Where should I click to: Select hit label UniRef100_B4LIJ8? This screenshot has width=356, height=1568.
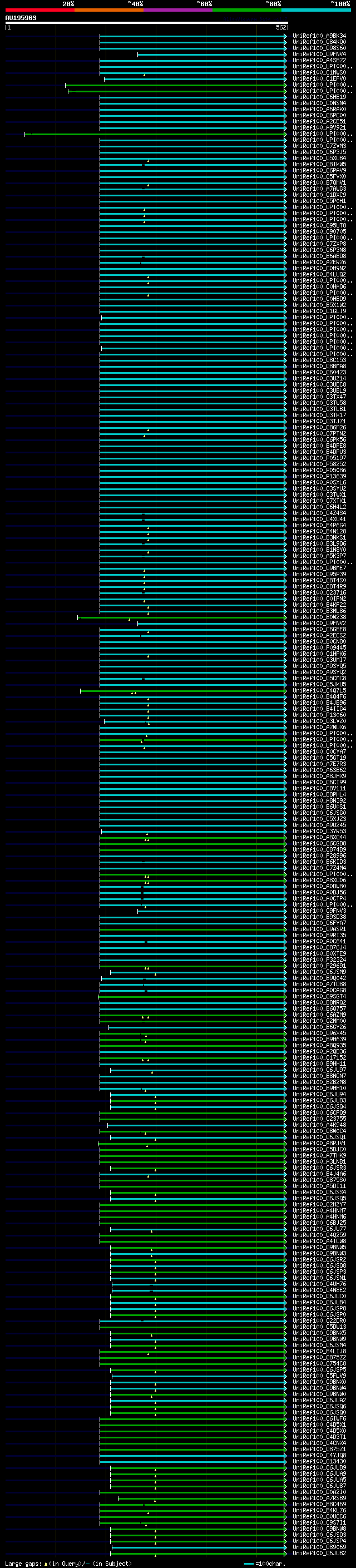(319, 1351)
